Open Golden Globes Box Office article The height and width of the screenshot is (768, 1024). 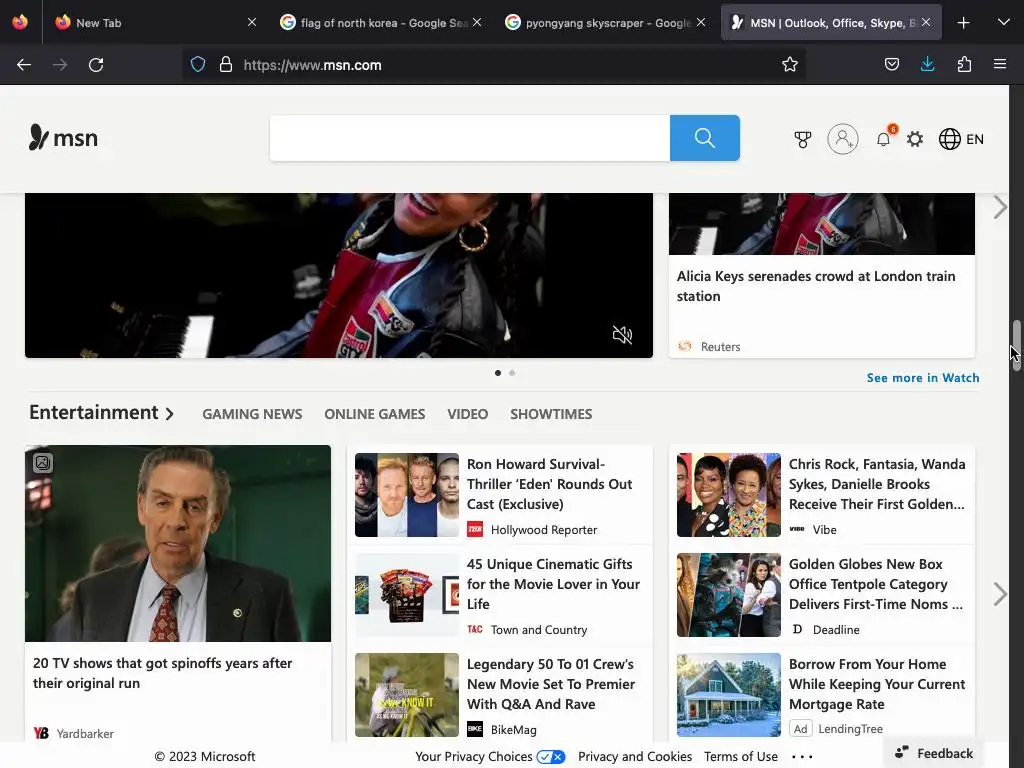point(876,584)
